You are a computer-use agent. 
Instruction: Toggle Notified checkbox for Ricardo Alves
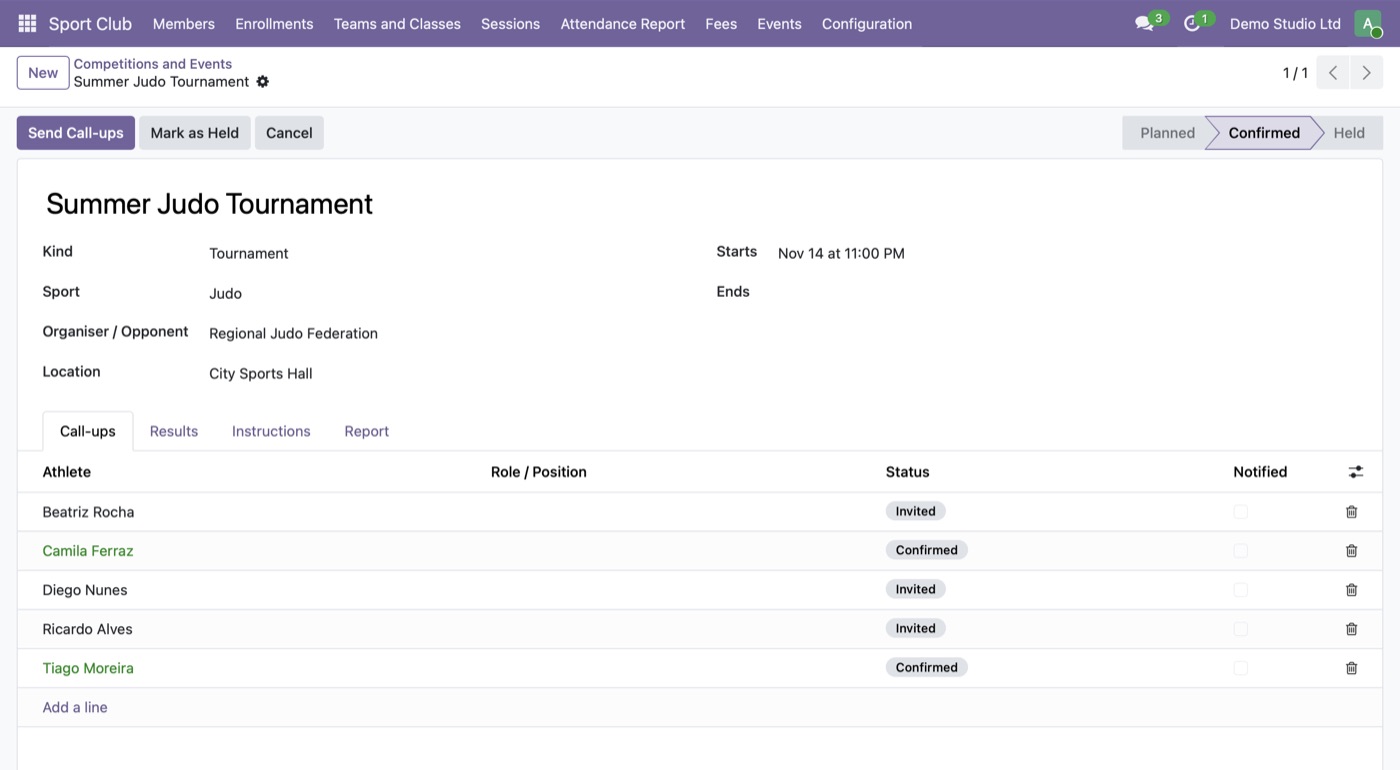pyautogui.click(x=1241, y=629)
